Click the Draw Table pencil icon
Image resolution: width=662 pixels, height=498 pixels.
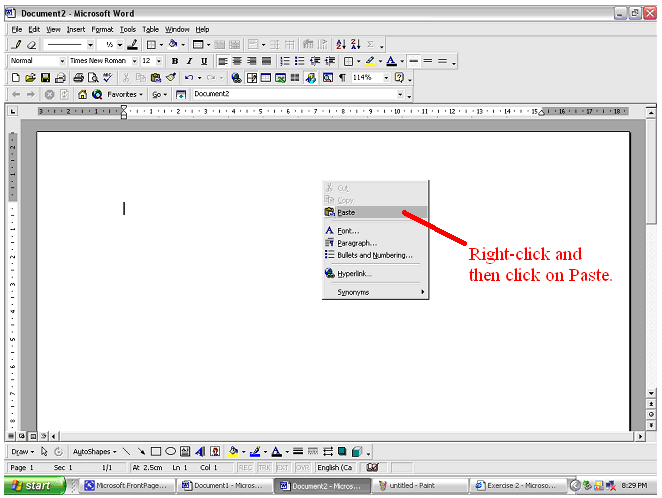click(x=17, y=44)
